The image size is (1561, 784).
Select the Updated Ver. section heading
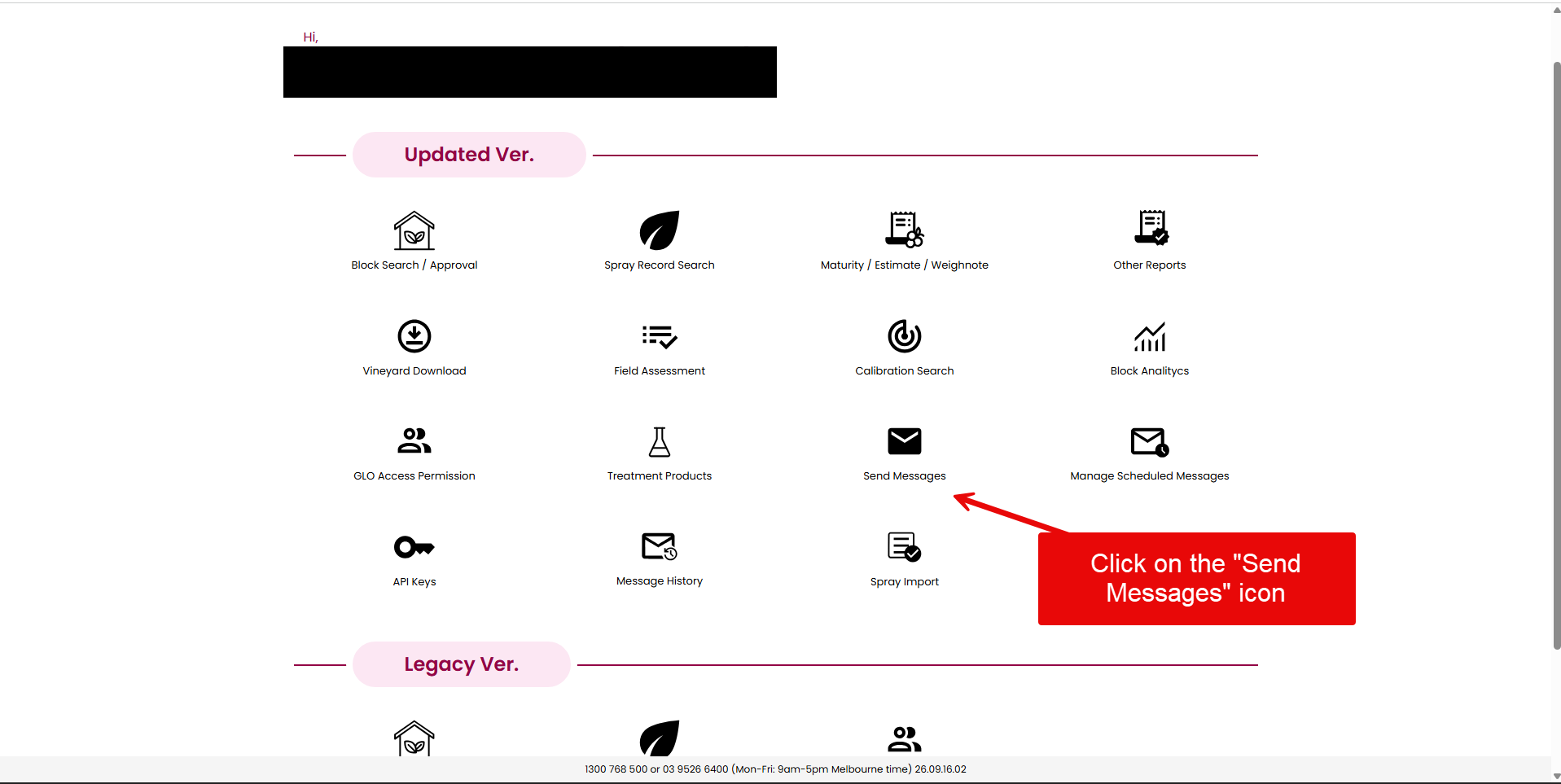tap(469, 155)
